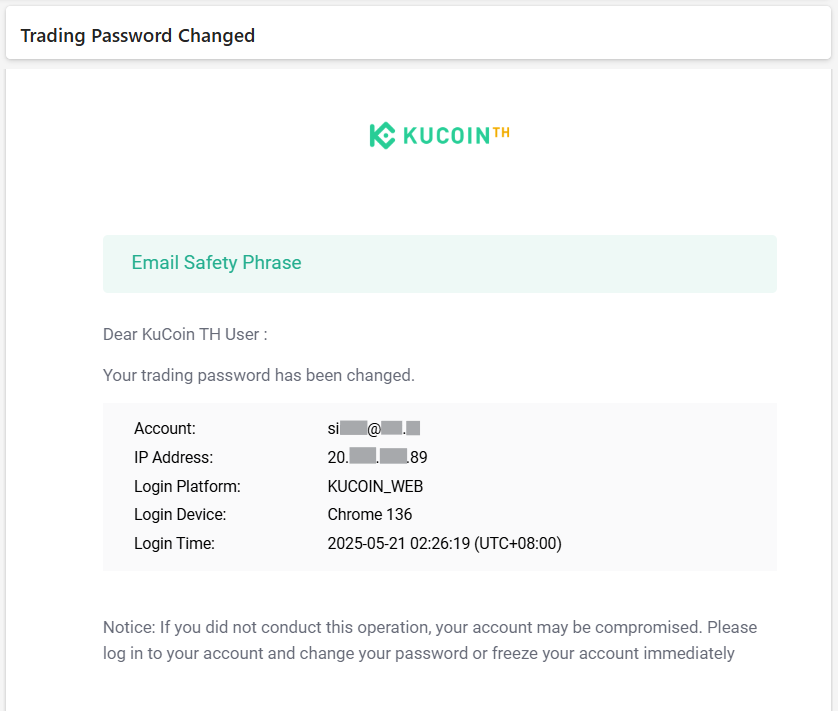The width and height of the screenshot is (838, 711).
Task: Click the yellow TH superscript in logo
Action: tap(501, 131)
